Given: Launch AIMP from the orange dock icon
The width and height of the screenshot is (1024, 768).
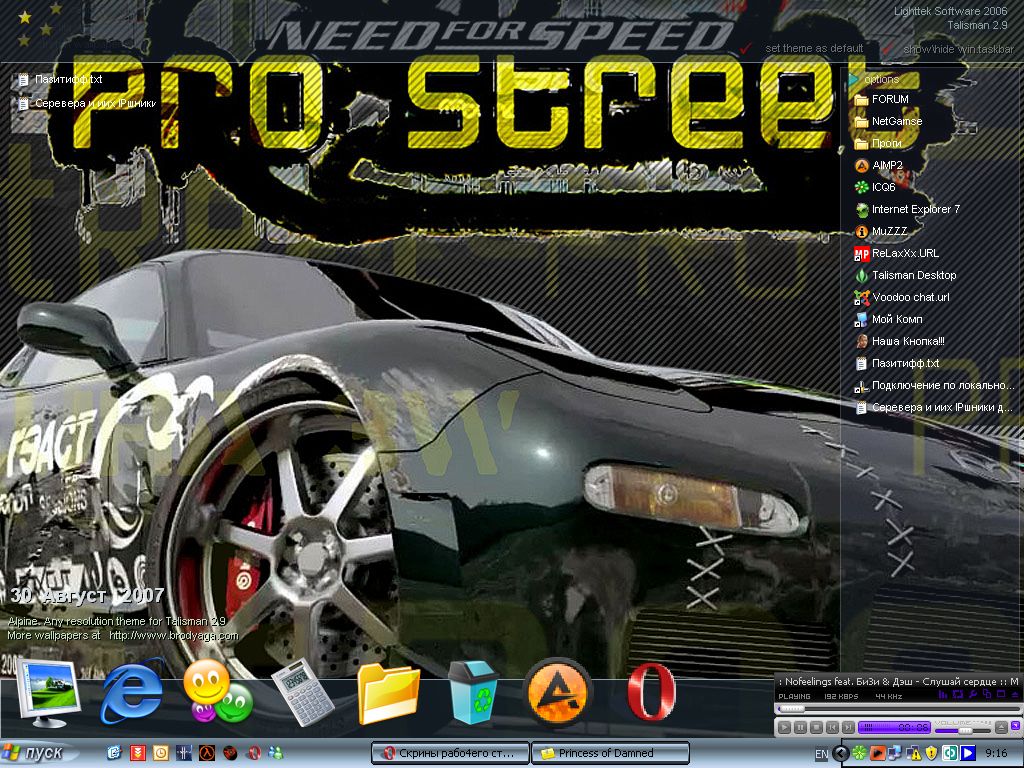Looking at the screenshot, I should [557, 692].
